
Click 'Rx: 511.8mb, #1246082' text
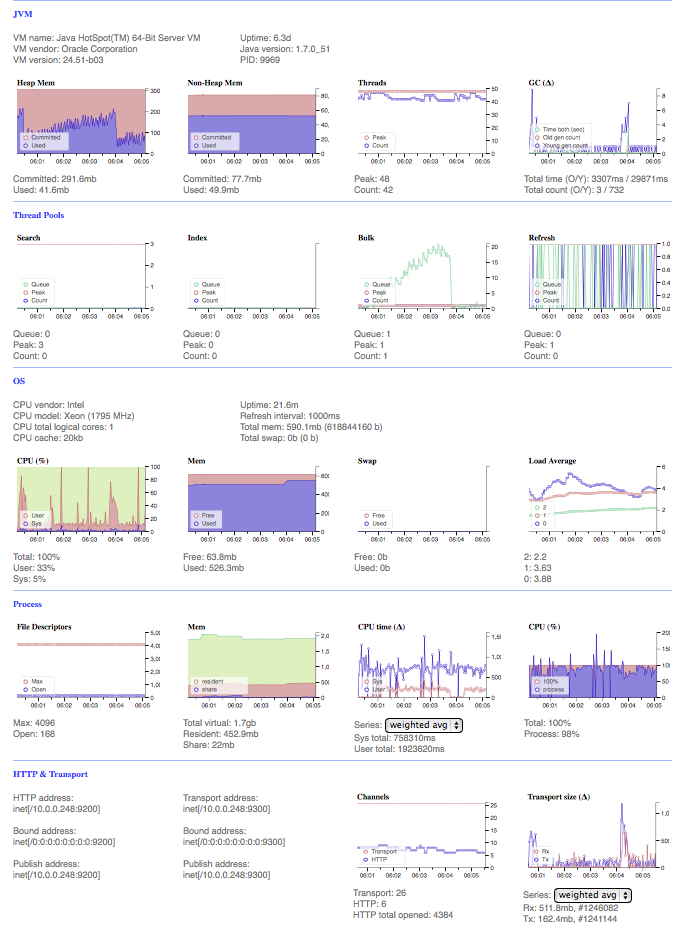570,908
